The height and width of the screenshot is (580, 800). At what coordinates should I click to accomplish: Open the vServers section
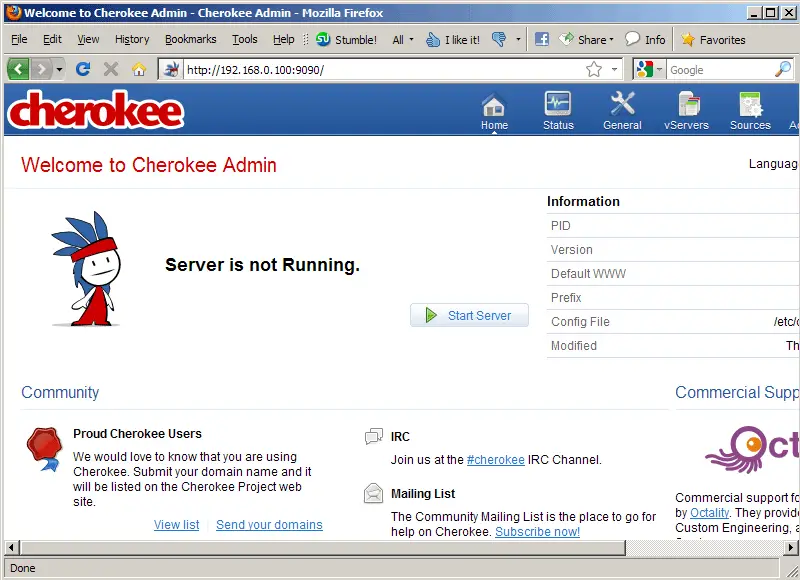(x=686, y=111)
